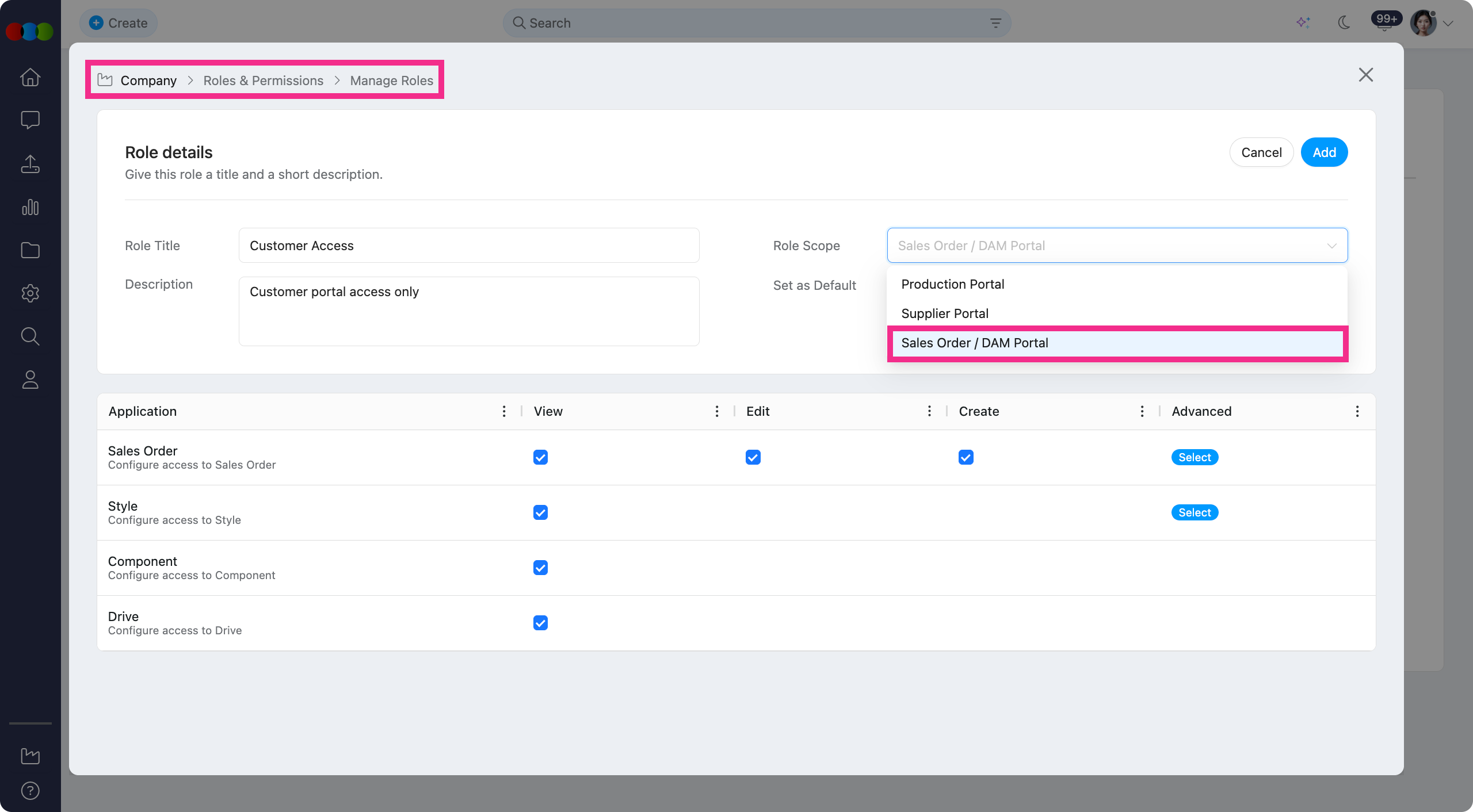Viewport: 1473px width, 812px height.
Task: Open View column options menu
Action: 717,411
